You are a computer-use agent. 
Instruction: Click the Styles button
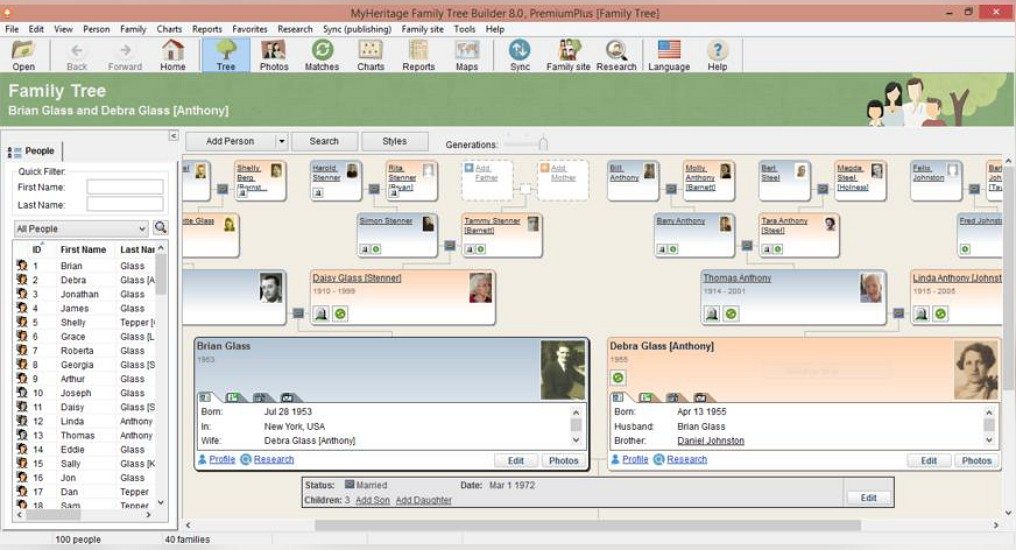tap(395, 141)
